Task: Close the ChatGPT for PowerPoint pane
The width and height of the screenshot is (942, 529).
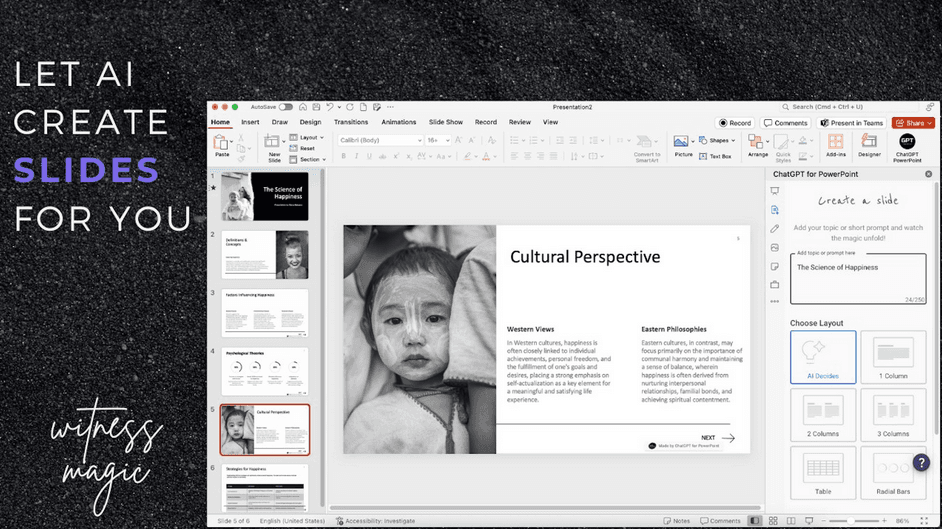Action: pyautogui.click(x=928, y=174)
